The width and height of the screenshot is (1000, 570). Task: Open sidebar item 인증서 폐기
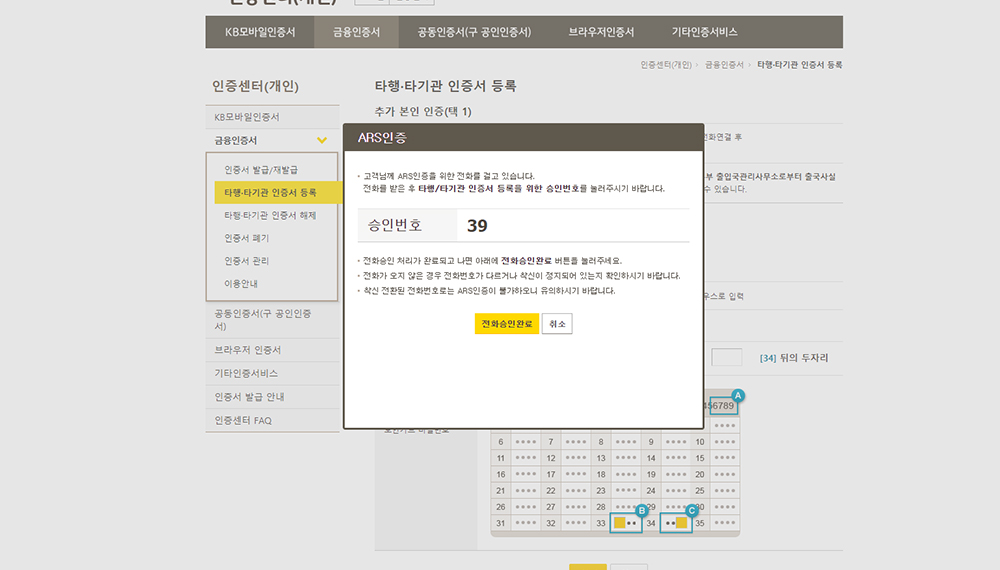pos(246,238)
